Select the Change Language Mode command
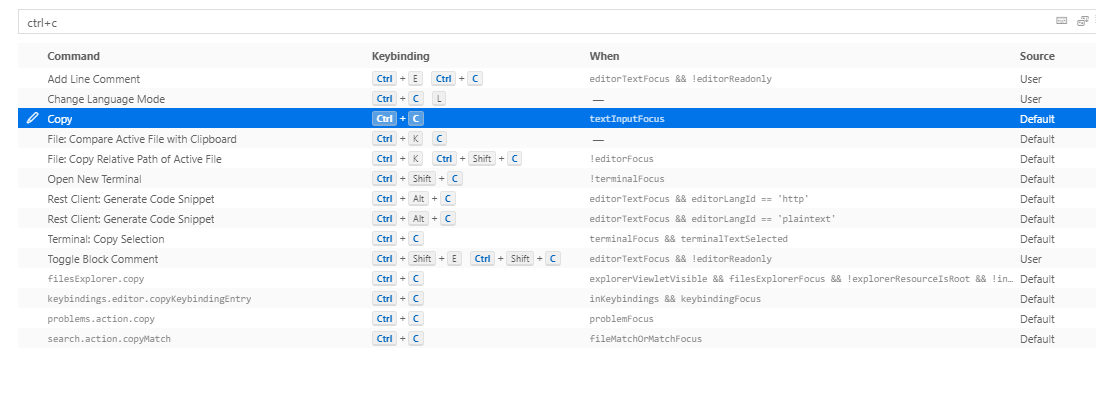 click(106, 99)
